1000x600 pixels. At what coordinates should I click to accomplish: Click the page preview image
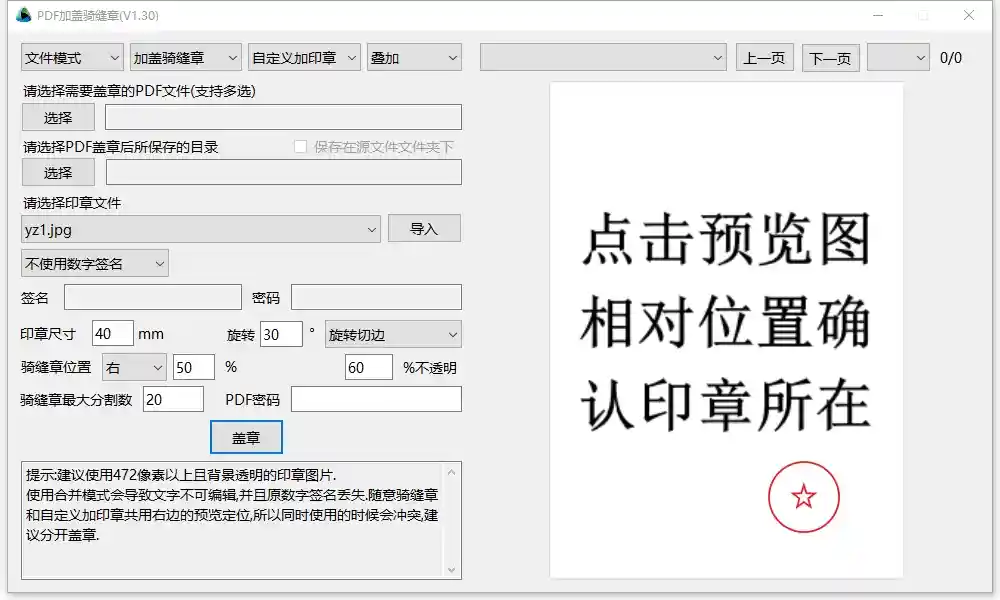[726, 330]
